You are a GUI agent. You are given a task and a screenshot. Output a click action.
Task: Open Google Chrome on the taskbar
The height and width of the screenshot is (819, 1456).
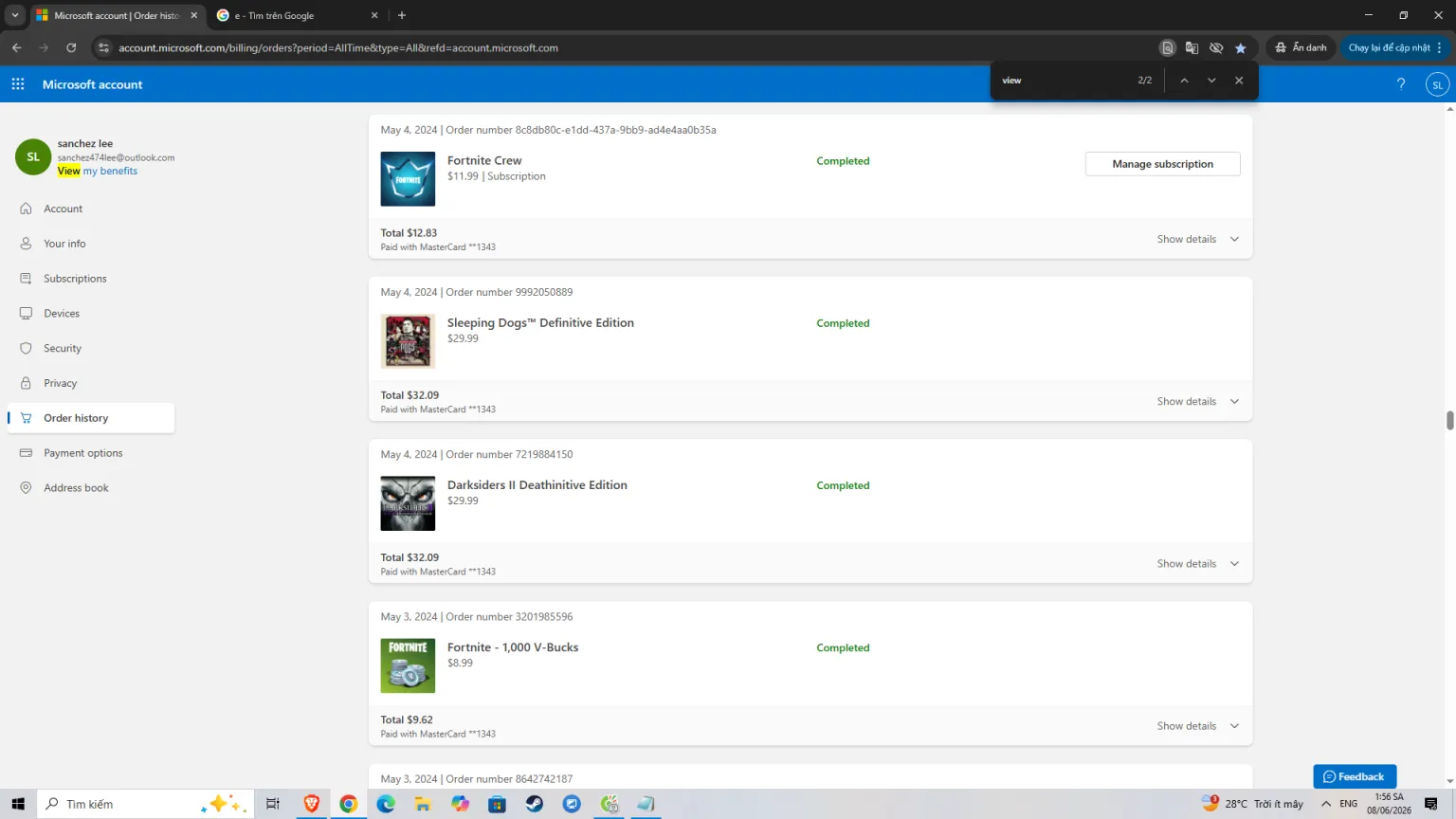[349, 804]
